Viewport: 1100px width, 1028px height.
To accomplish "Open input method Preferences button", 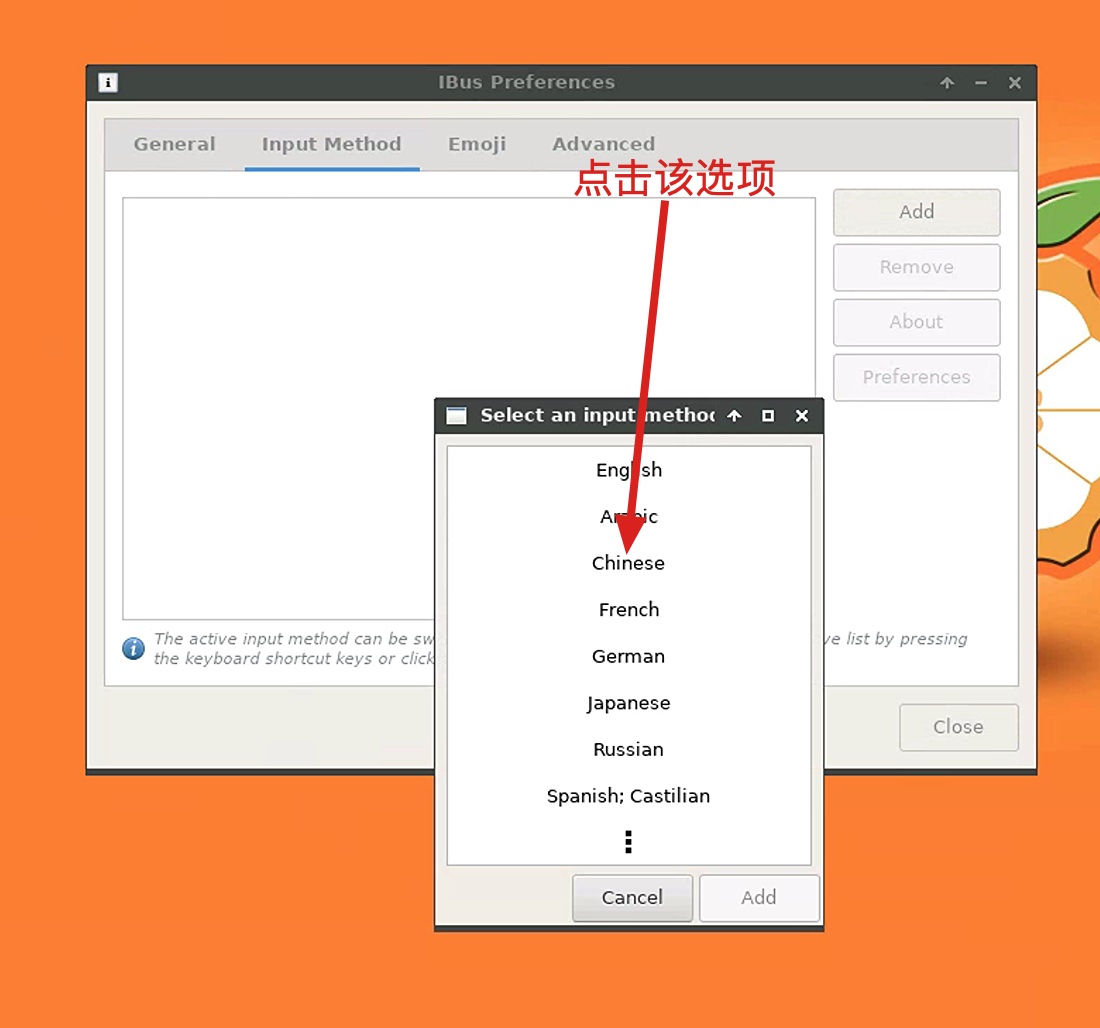I will coord(916,377).
